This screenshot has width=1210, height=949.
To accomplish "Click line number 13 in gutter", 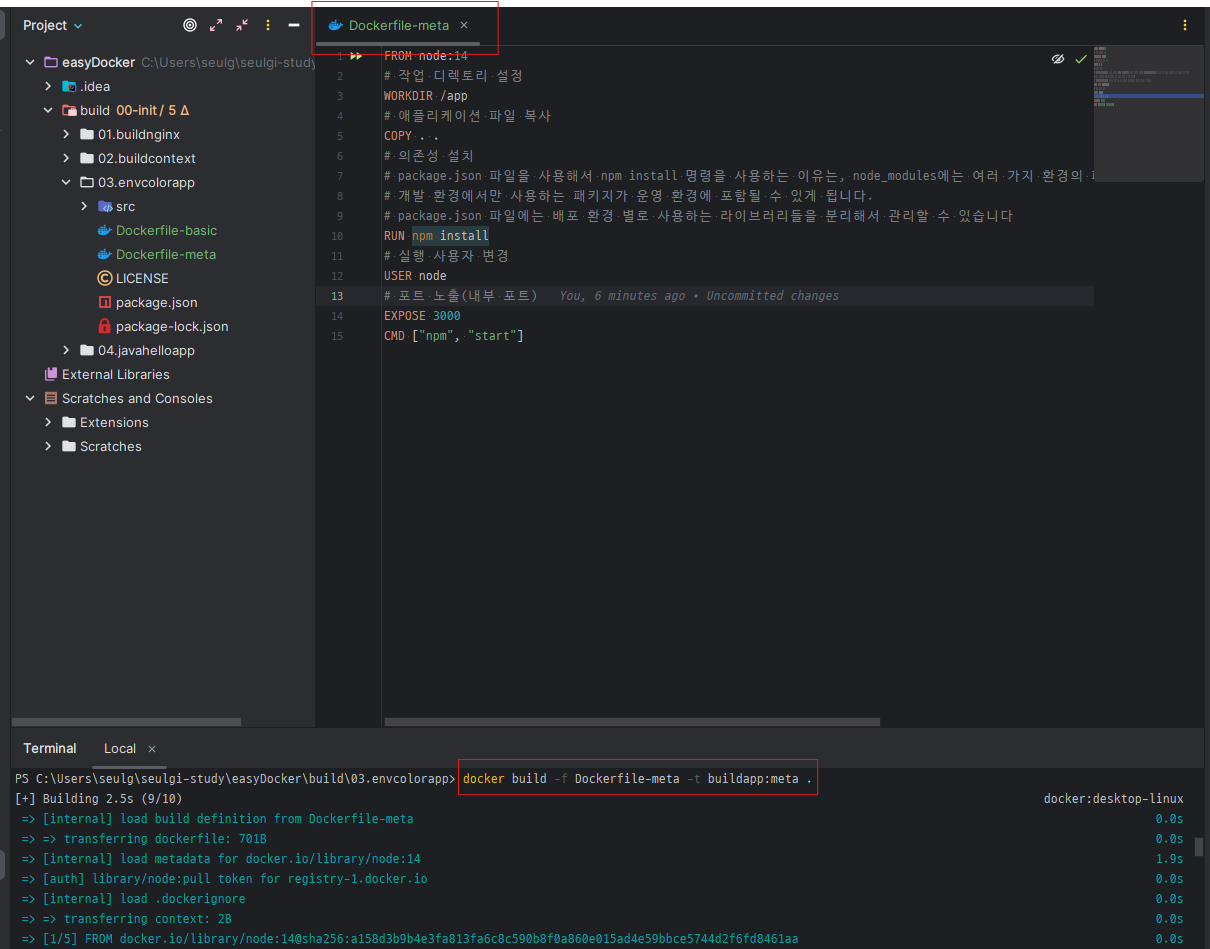I will [x=336, y=296].
